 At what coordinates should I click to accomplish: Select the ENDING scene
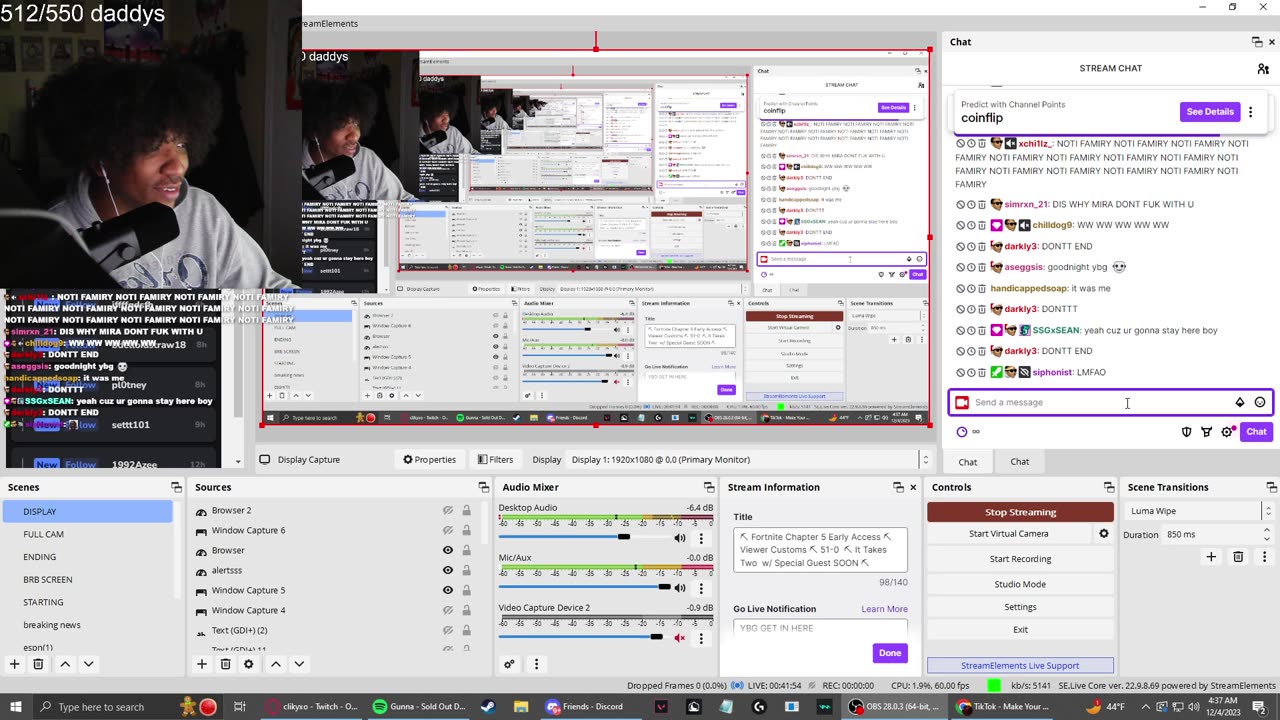click(x=88, y=557)
